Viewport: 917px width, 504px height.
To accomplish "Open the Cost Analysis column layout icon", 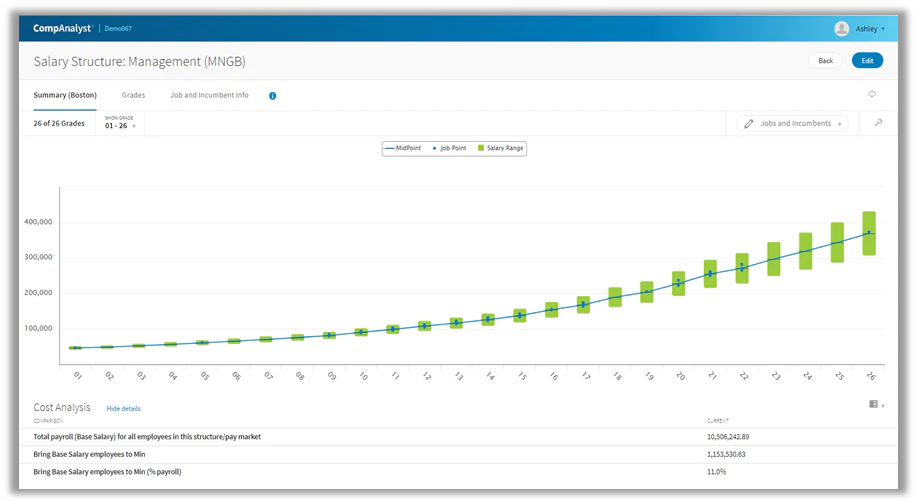I will (874, 404).
